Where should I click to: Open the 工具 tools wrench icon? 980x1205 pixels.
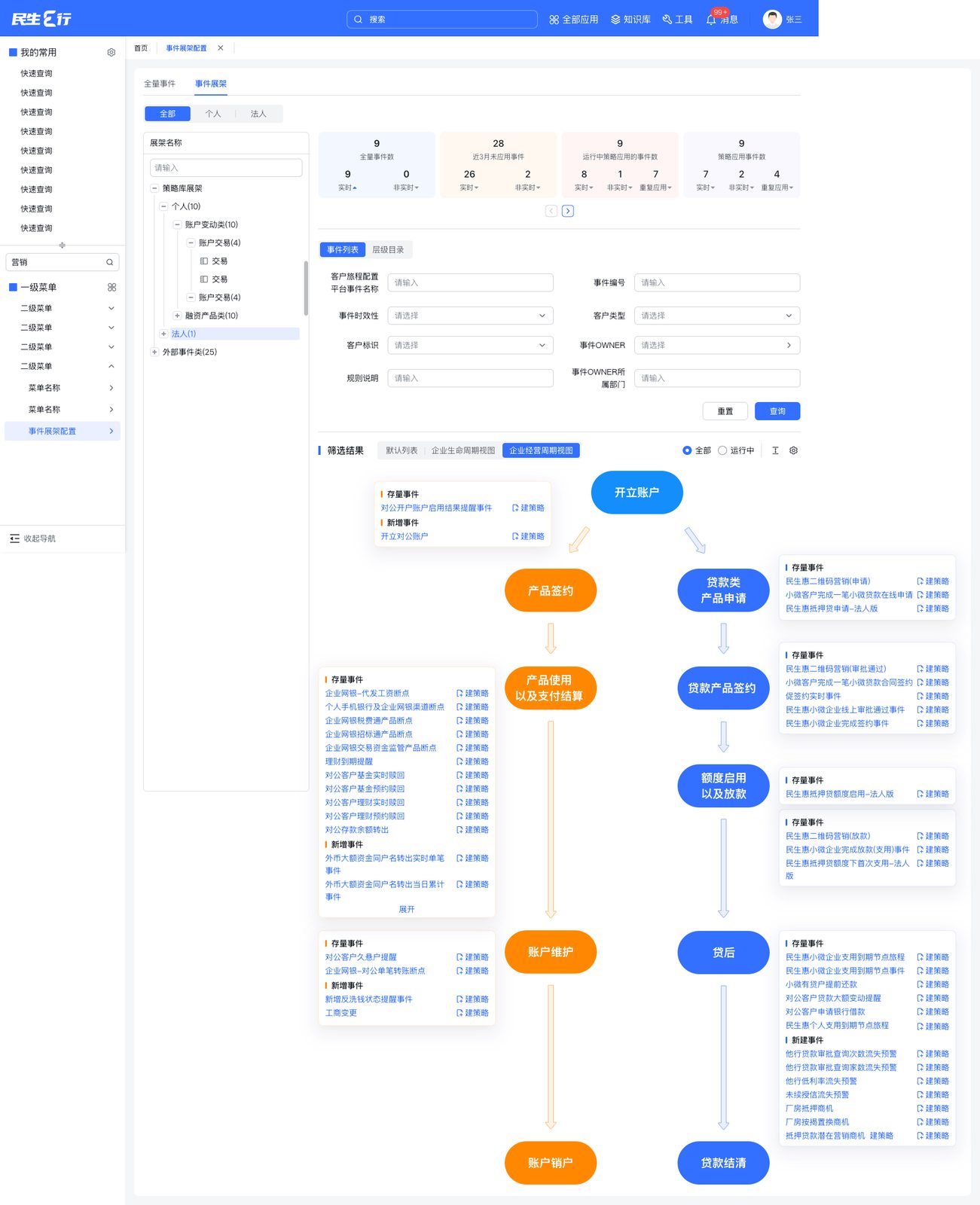667,20
